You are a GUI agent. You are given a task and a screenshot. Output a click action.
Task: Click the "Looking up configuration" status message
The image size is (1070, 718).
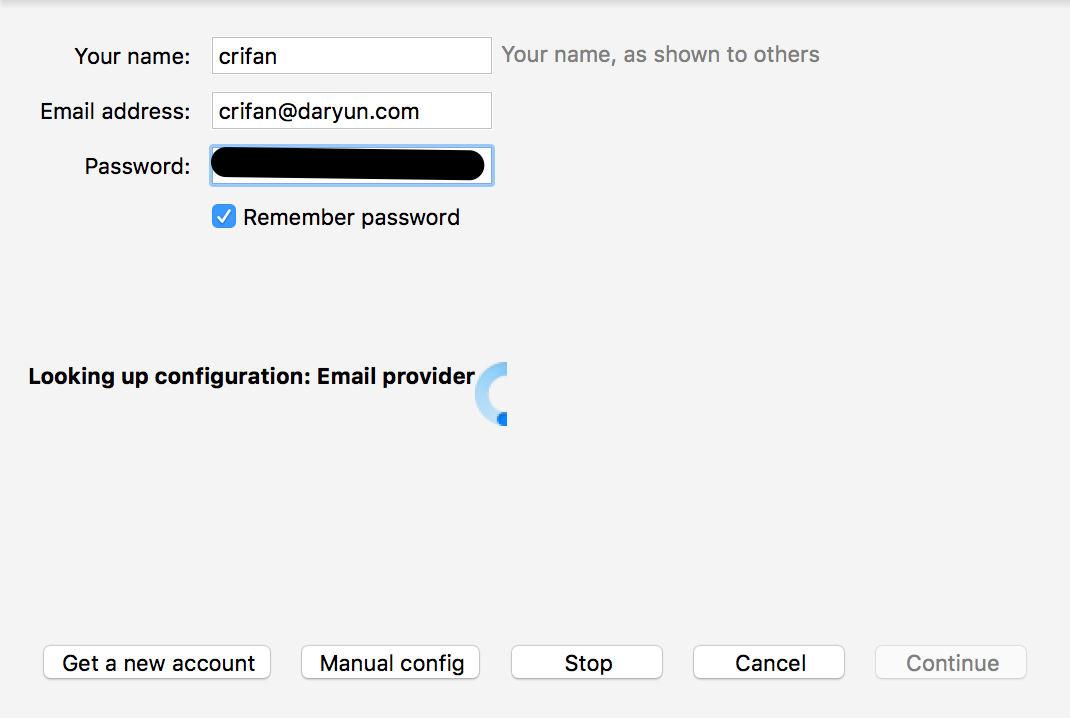pos(170,377)
